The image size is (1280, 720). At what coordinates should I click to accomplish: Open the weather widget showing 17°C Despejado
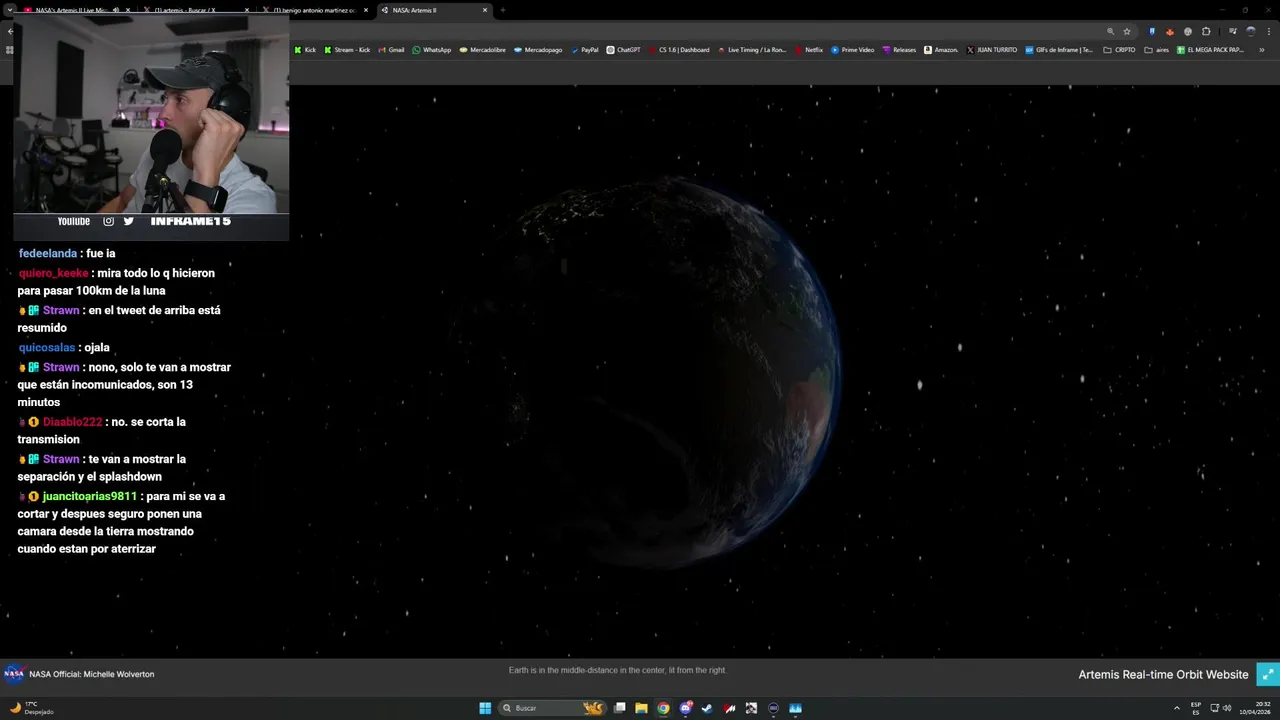click(31, 708)
